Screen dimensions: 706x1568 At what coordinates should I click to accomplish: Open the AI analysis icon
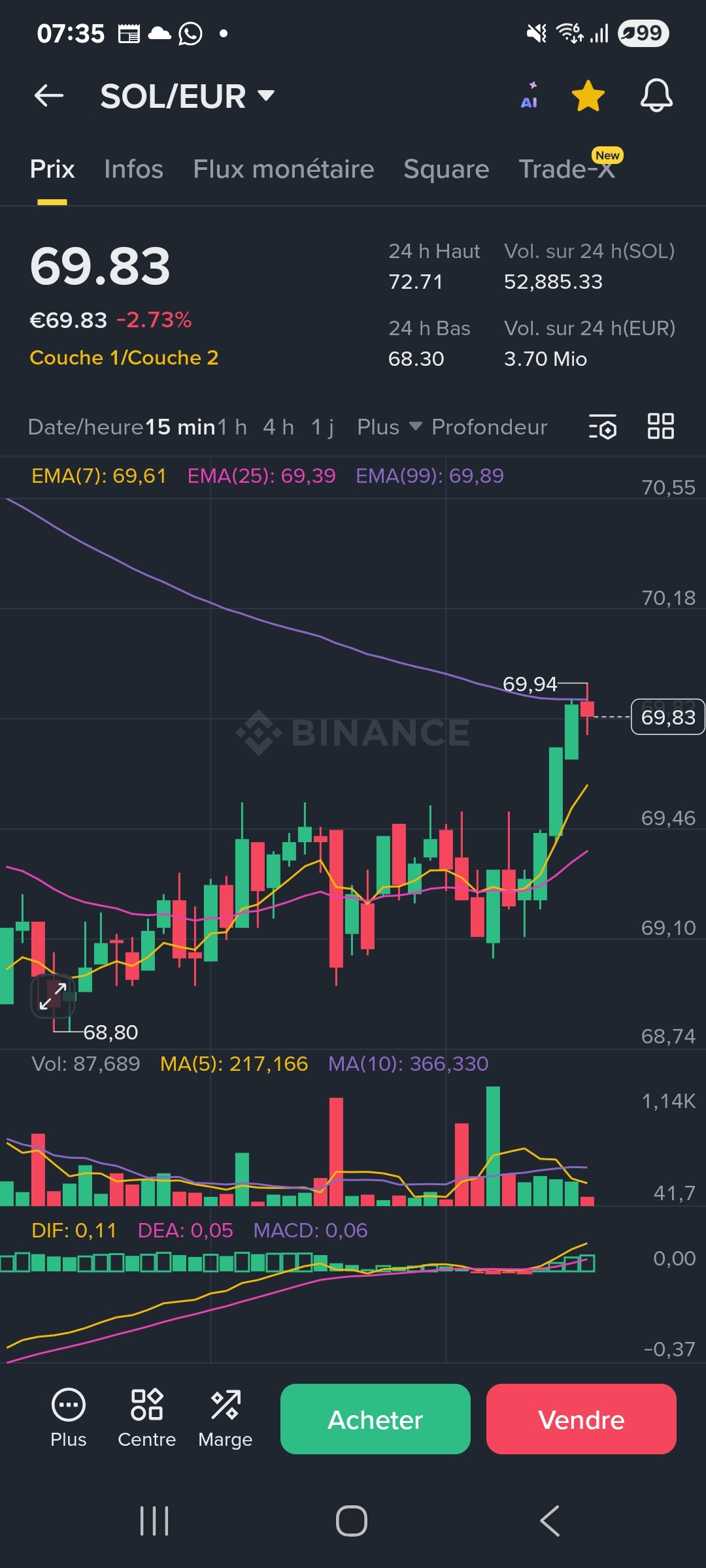tap(529, 96)
